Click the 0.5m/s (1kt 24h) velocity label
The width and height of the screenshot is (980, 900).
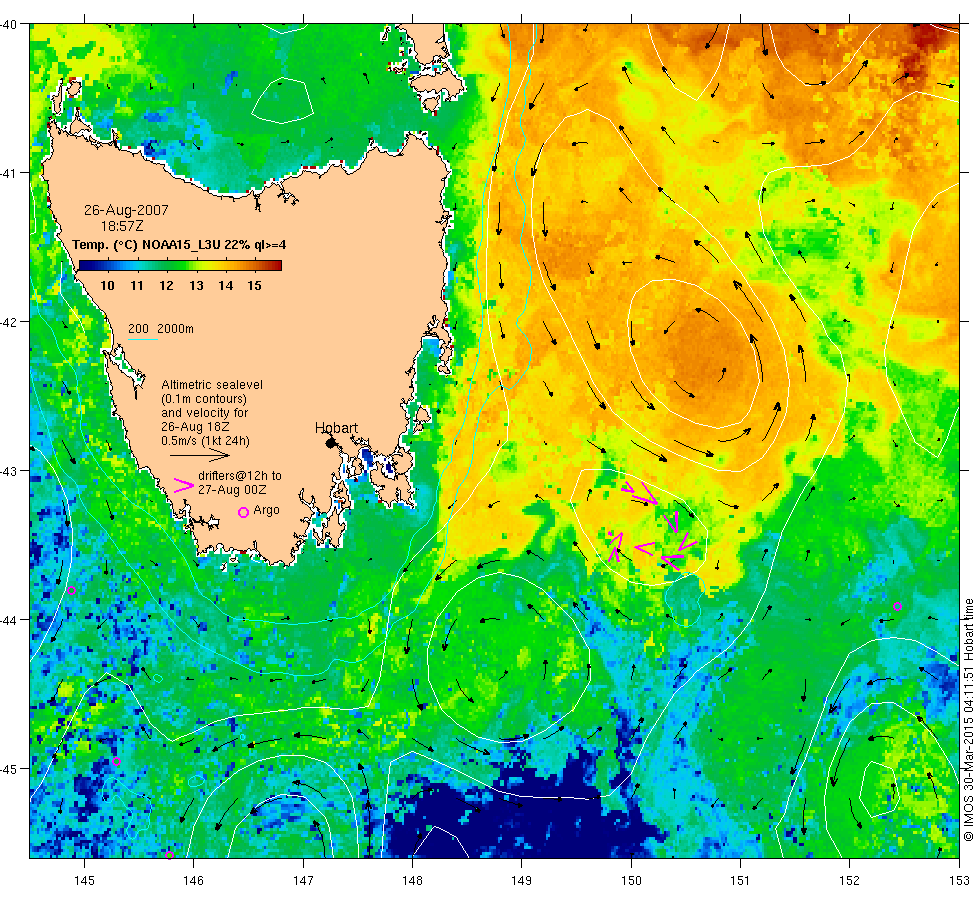point(206,441)
